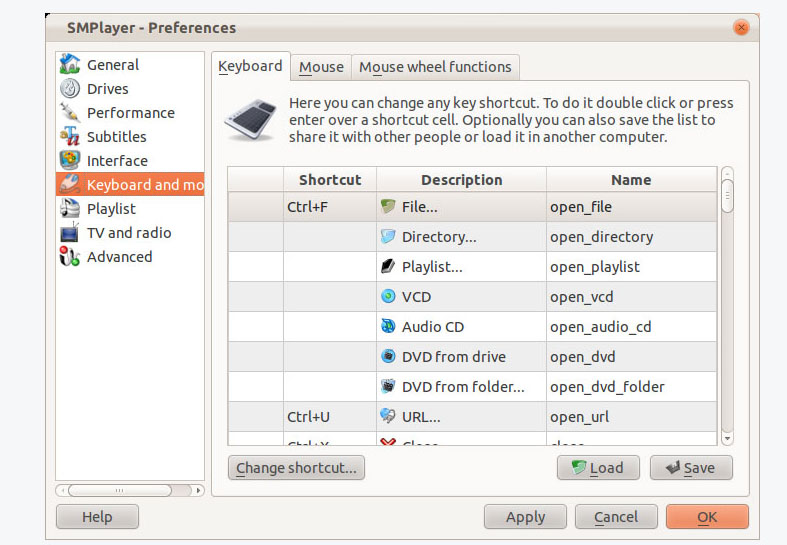Click the Apply button
787x545 pixels.
525,516
